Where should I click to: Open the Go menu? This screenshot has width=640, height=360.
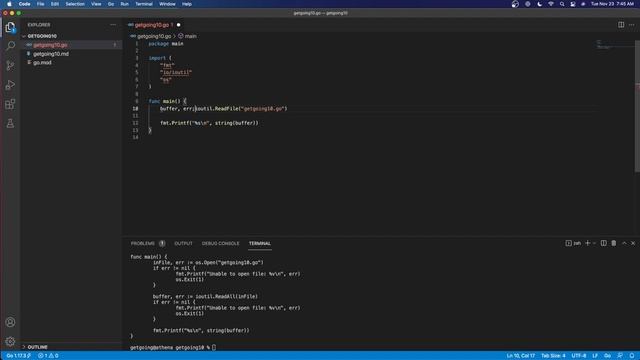click(111, 4)
